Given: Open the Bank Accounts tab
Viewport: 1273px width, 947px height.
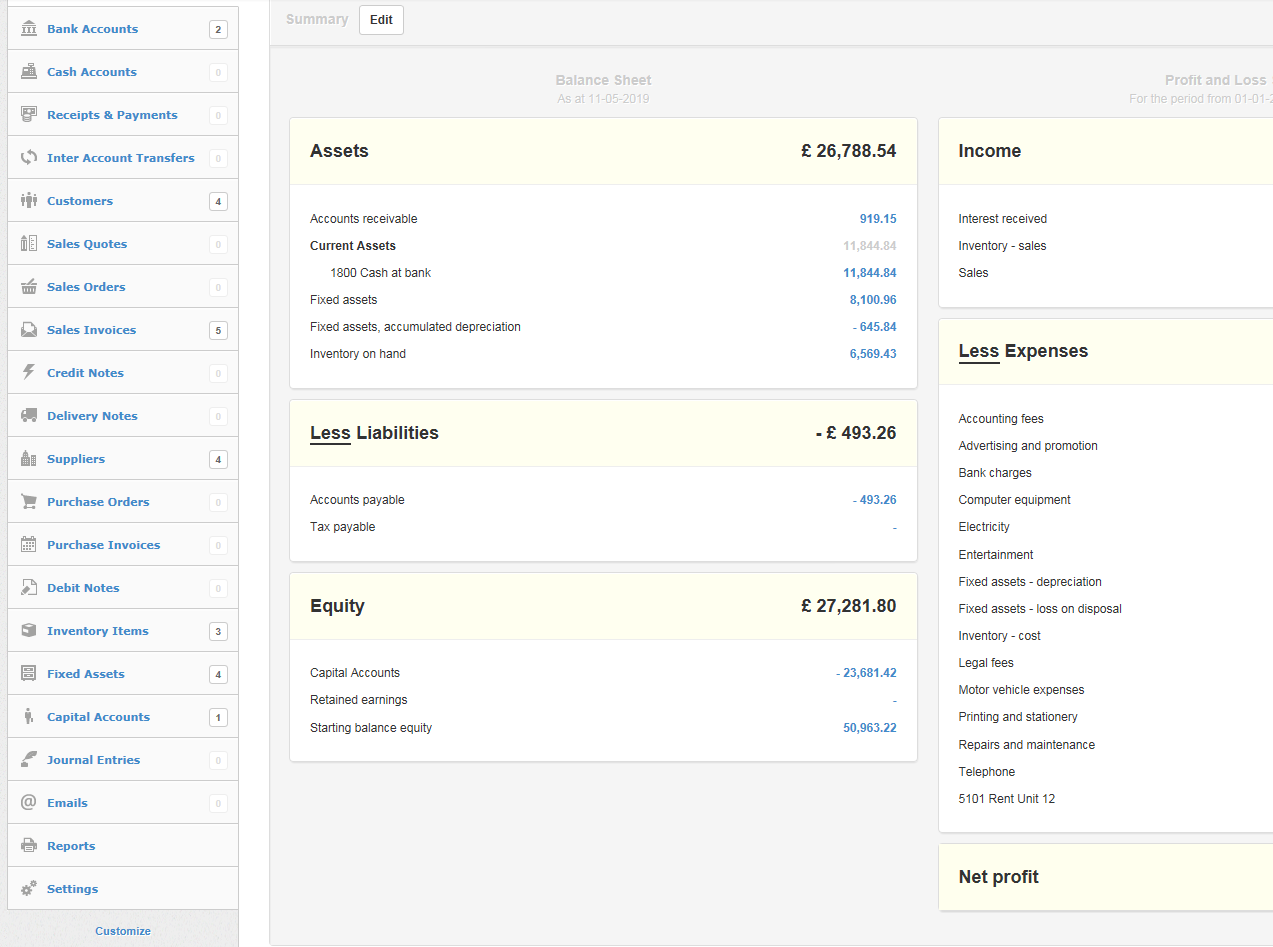Looking at the screenshot, I should pos(123,29).
